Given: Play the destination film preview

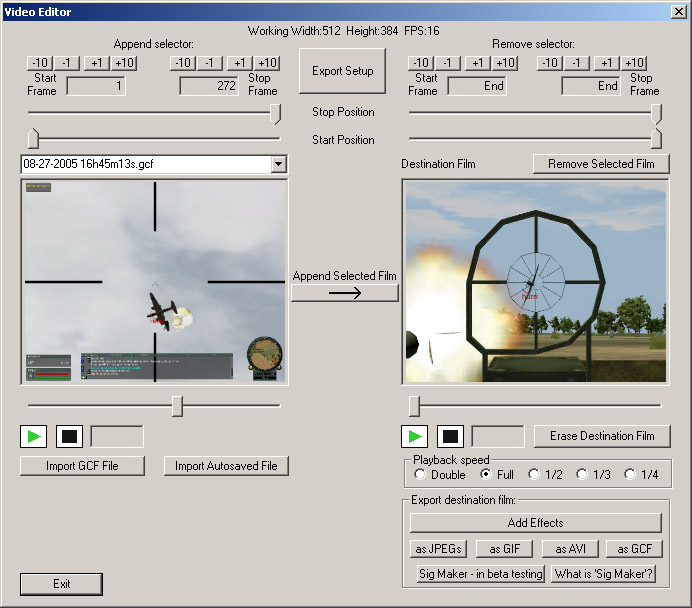Looking at the screenshot, I should [x=414, y=436].
